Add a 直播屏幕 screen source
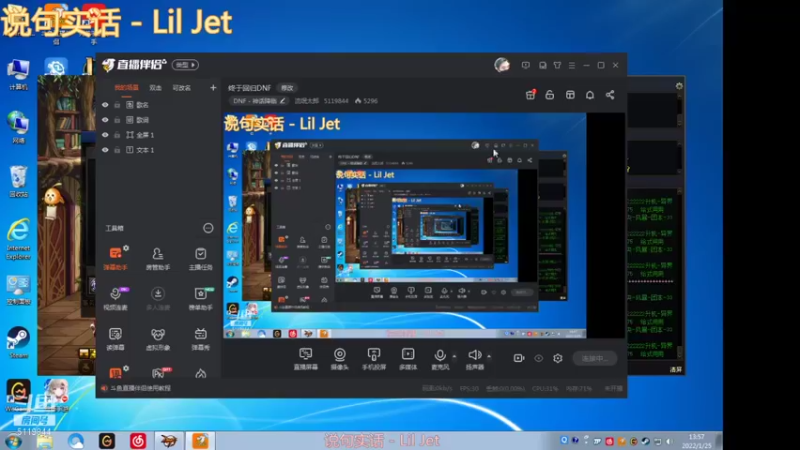The height and width of the screenshot is (450, 800). (x=306, y=359)
